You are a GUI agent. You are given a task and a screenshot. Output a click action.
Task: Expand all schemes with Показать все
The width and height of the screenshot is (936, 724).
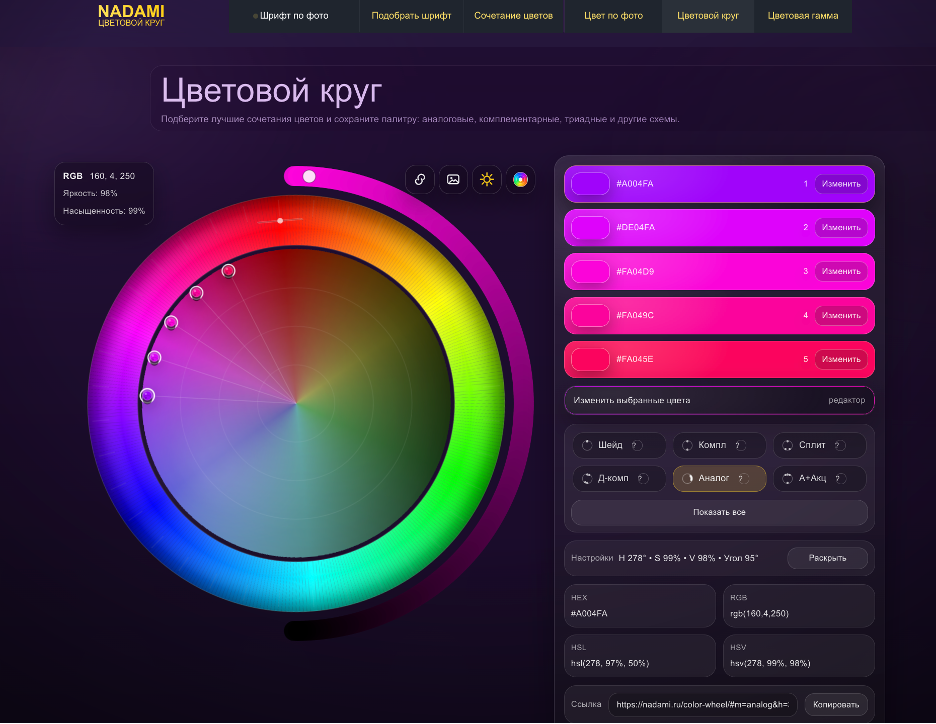click(x=719, y=512)
